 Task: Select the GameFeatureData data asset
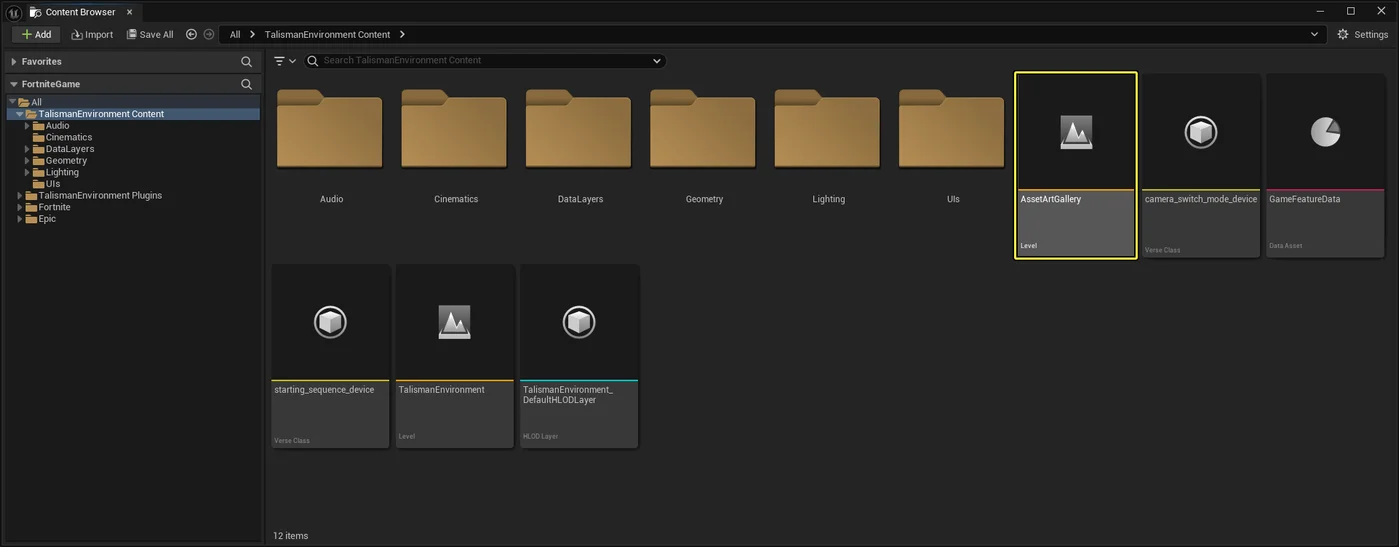pyautogui.click(x=1325, y=165)
